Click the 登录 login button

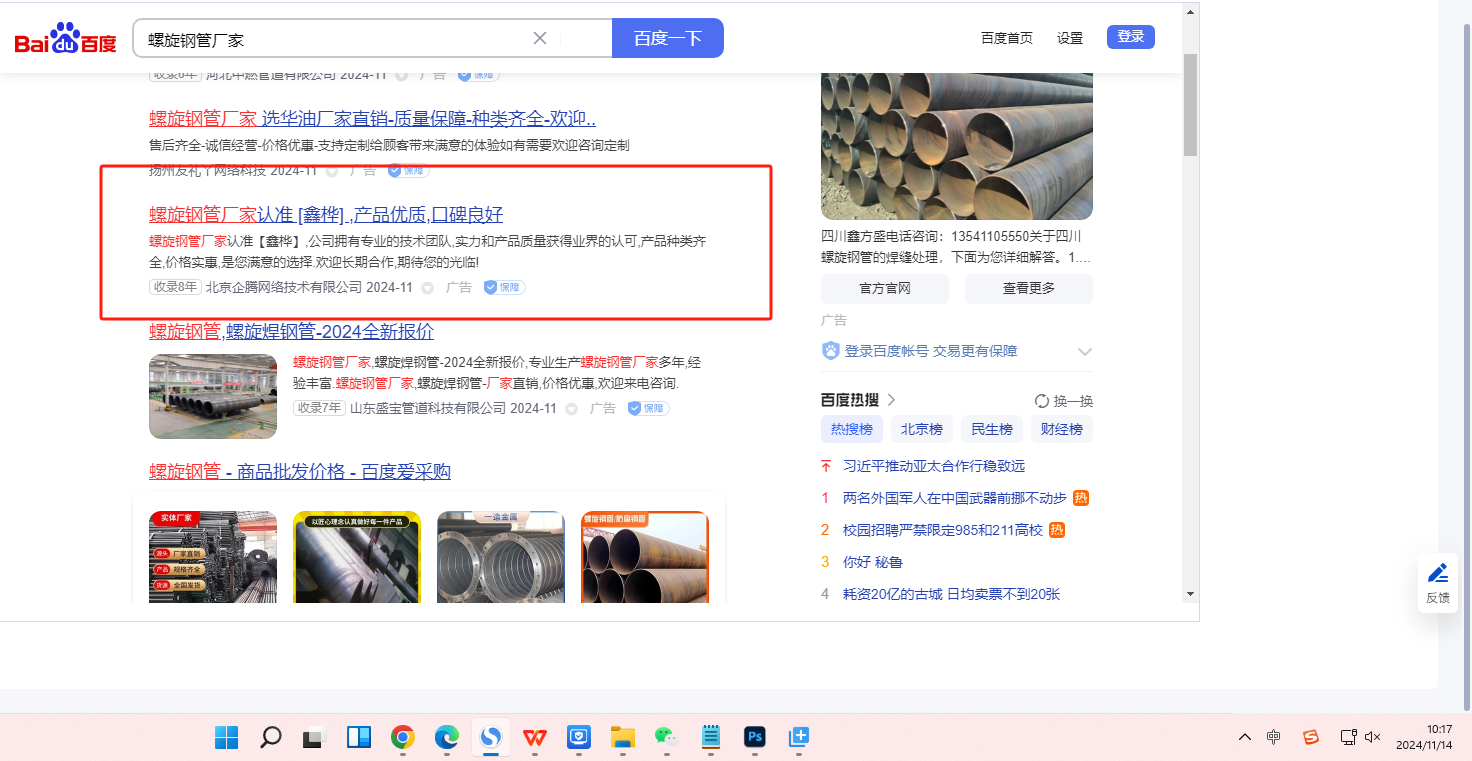click(1131, 37)
